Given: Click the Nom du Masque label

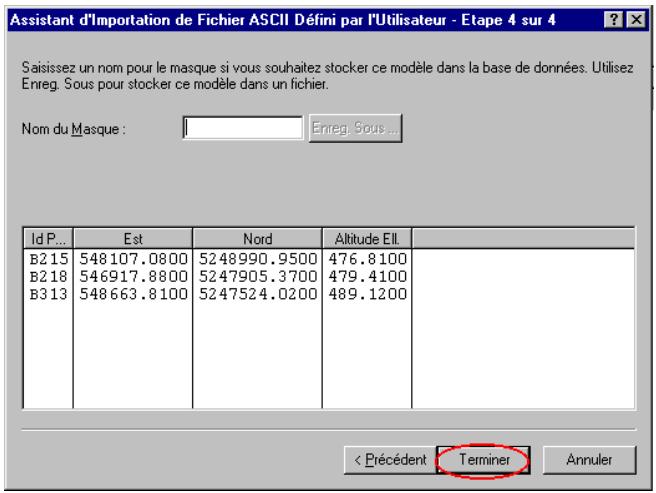Looking at the screenshot, I should coord(74,128).
